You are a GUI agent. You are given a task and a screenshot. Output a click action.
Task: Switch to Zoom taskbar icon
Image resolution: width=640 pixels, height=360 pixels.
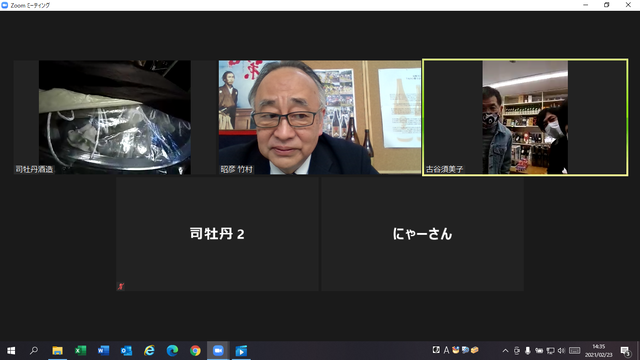click(218, 351)
